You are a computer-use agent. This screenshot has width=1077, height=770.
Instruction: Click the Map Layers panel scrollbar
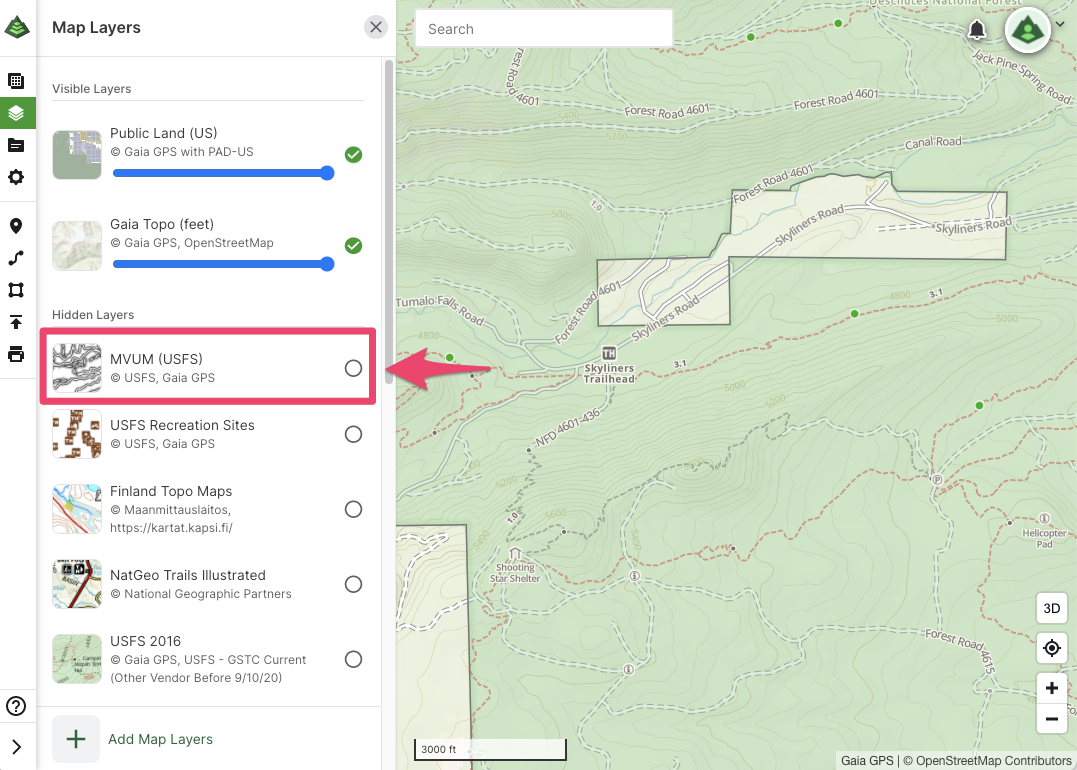pos(389,221)
